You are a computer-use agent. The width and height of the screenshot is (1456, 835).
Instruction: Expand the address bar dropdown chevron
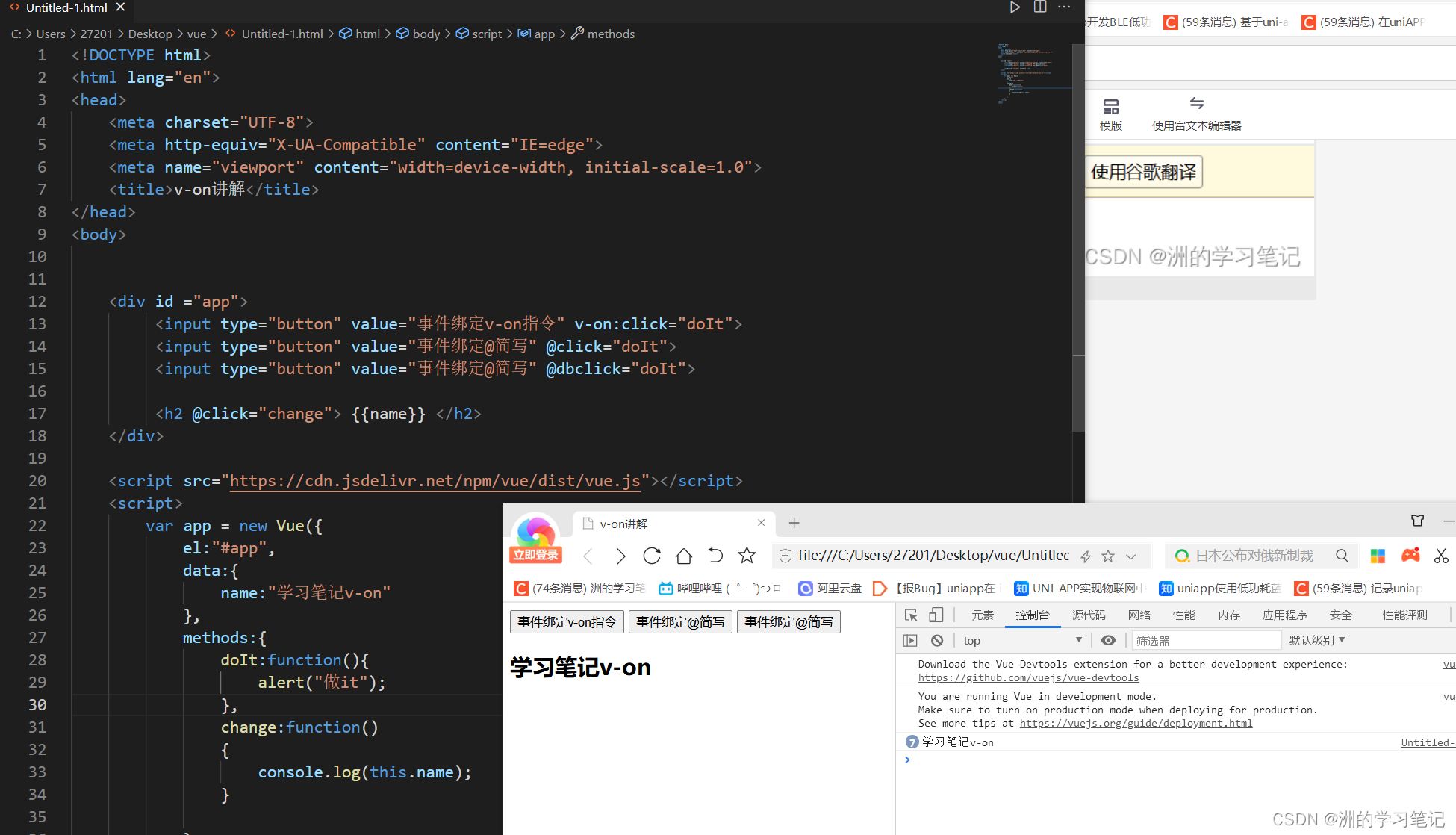click(1131, 556)
